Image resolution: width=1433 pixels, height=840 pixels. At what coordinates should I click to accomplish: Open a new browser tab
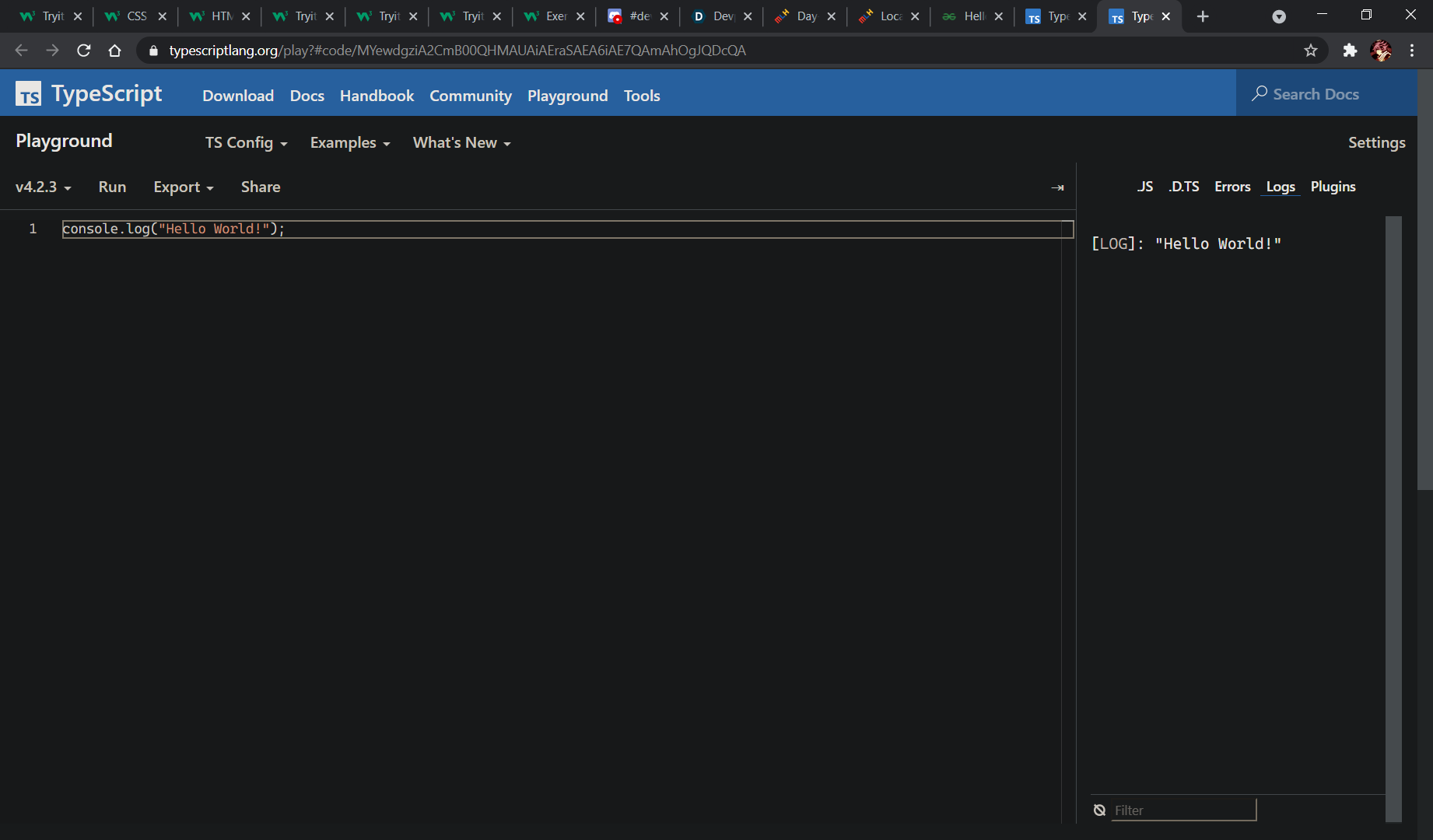pyautogui.click(x=1203, y=16)
